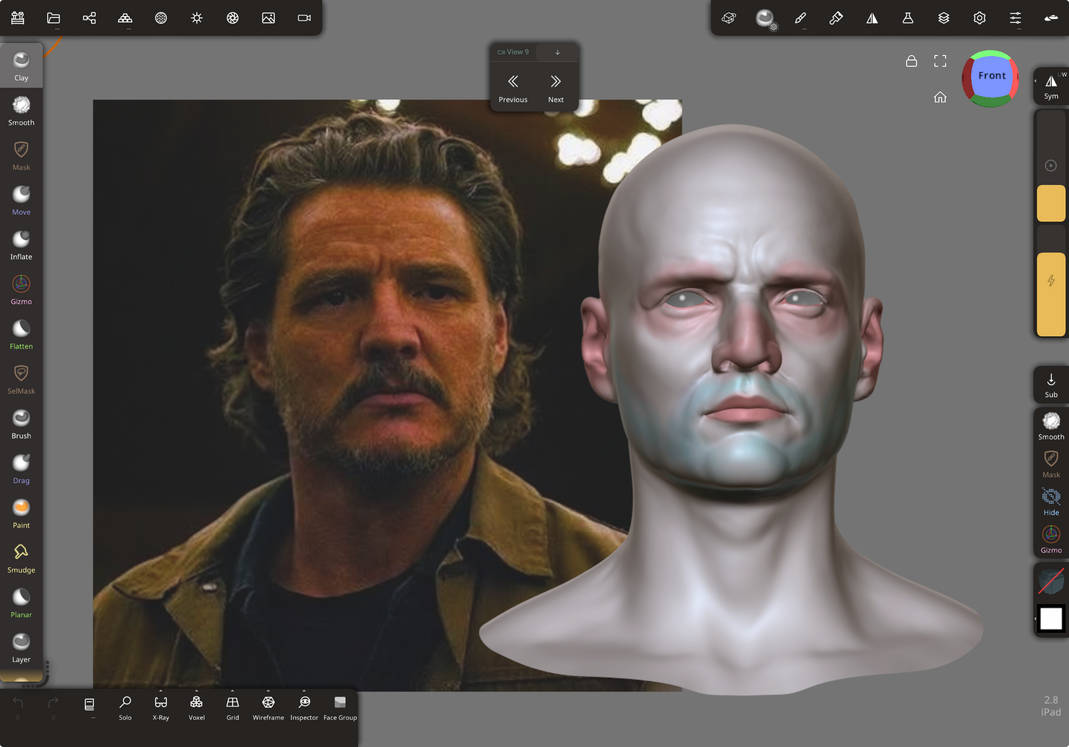Toggle the camera lock icon

(x=912, y=61)
